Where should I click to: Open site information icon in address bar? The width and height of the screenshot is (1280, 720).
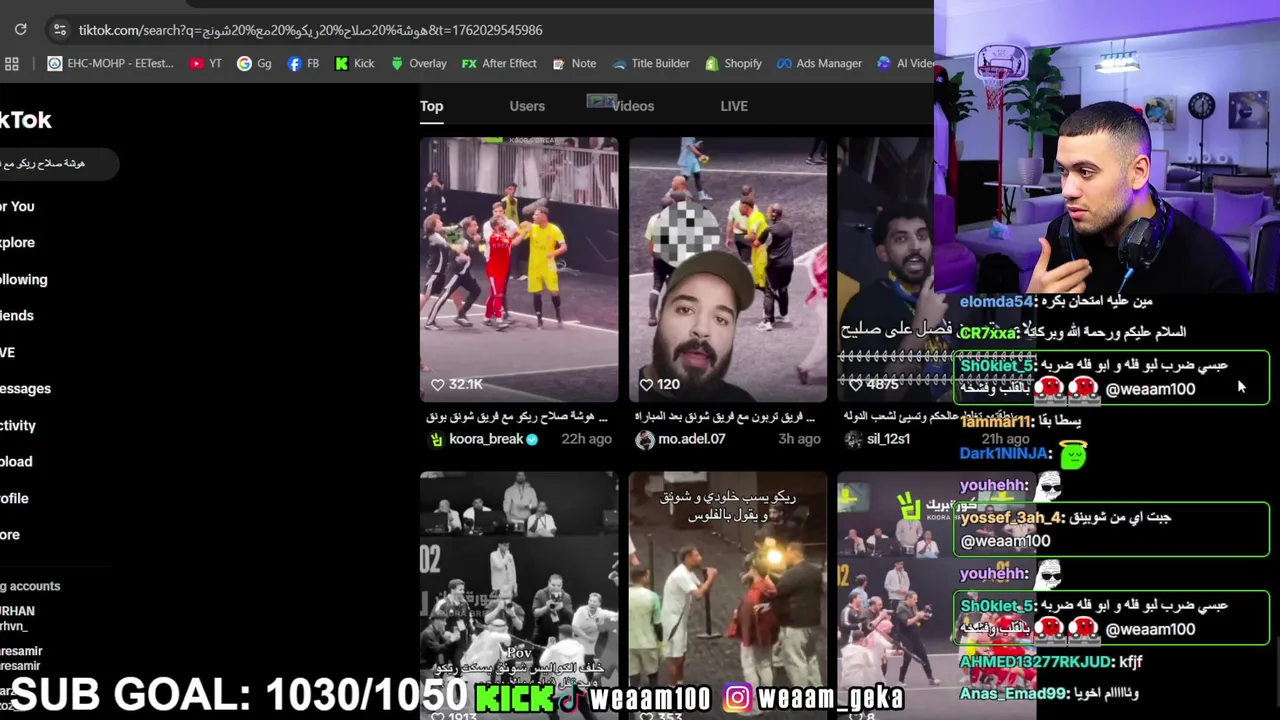pyautogui.click(x=59, y=30)
